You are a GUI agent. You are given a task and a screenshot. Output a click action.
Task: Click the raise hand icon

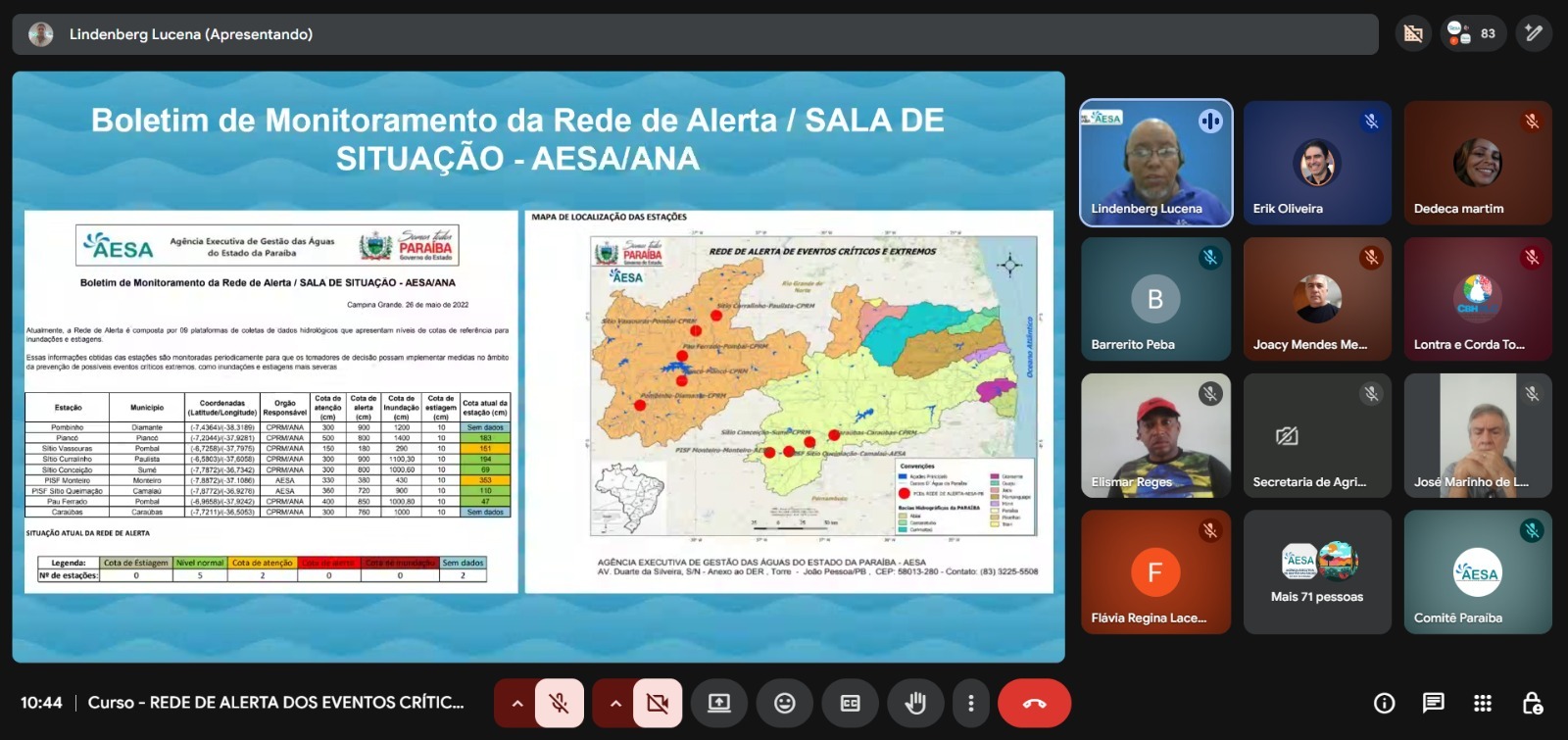click(x=915, y=704)
